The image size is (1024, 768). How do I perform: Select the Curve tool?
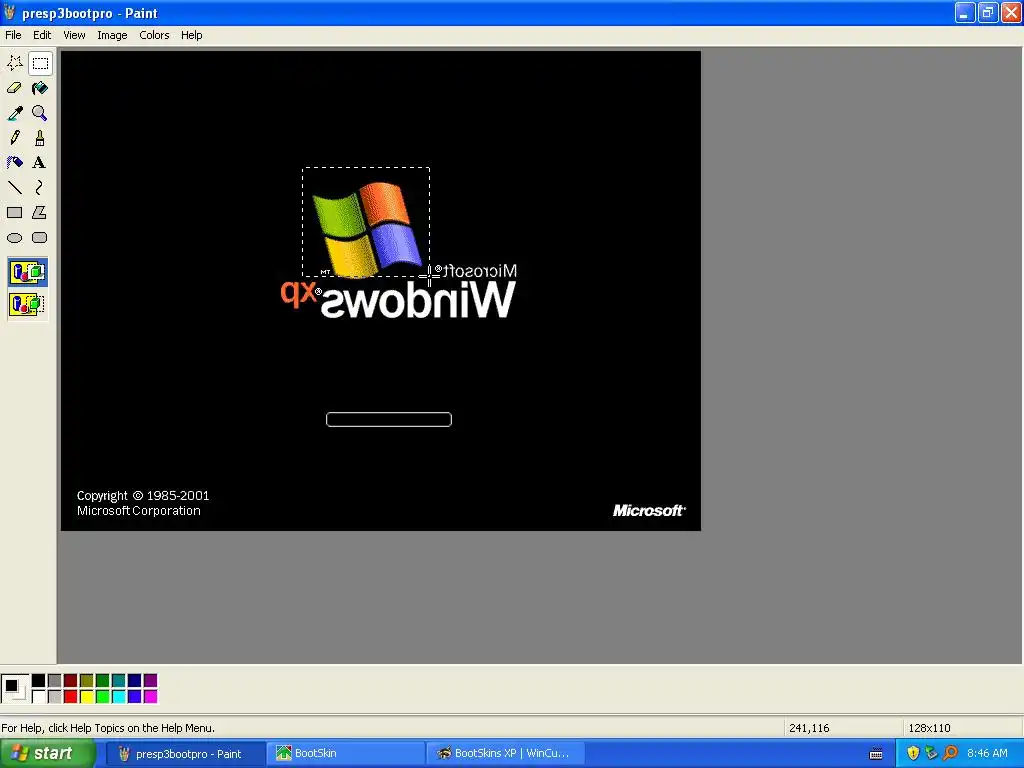tap(40, 187)
